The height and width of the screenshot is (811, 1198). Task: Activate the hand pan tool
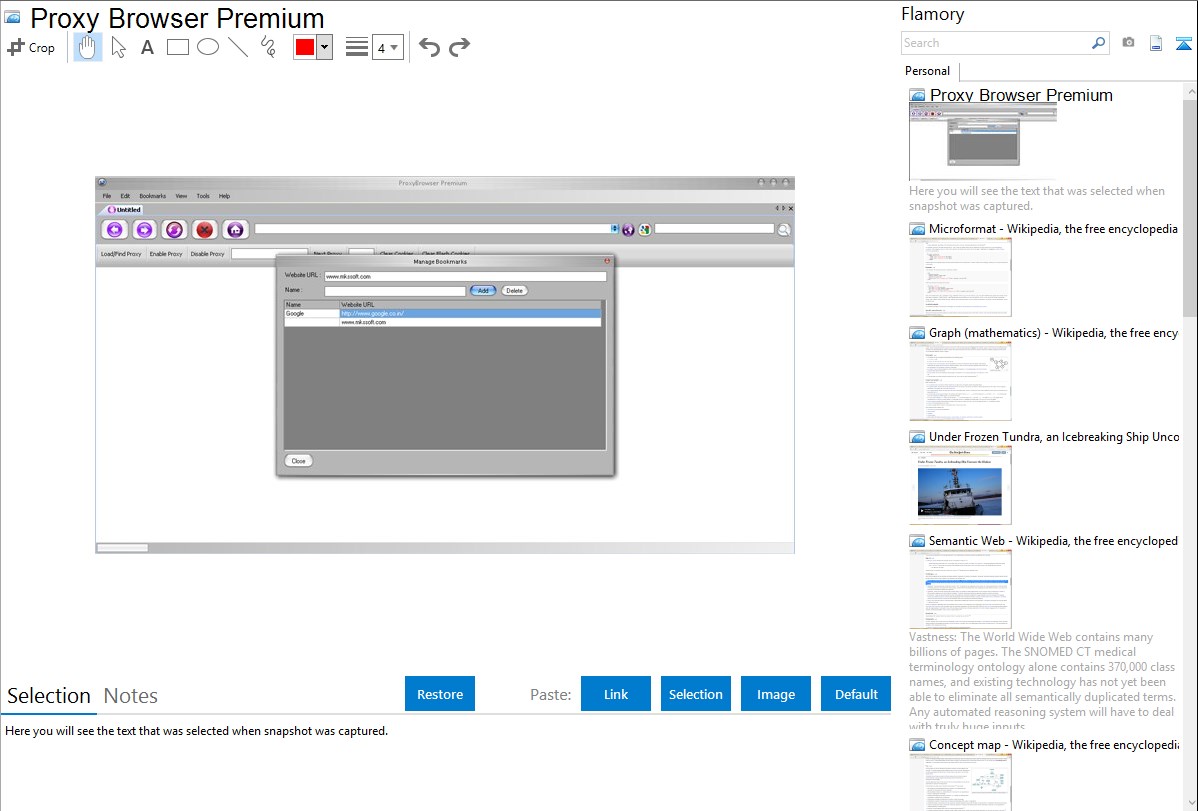87,47
